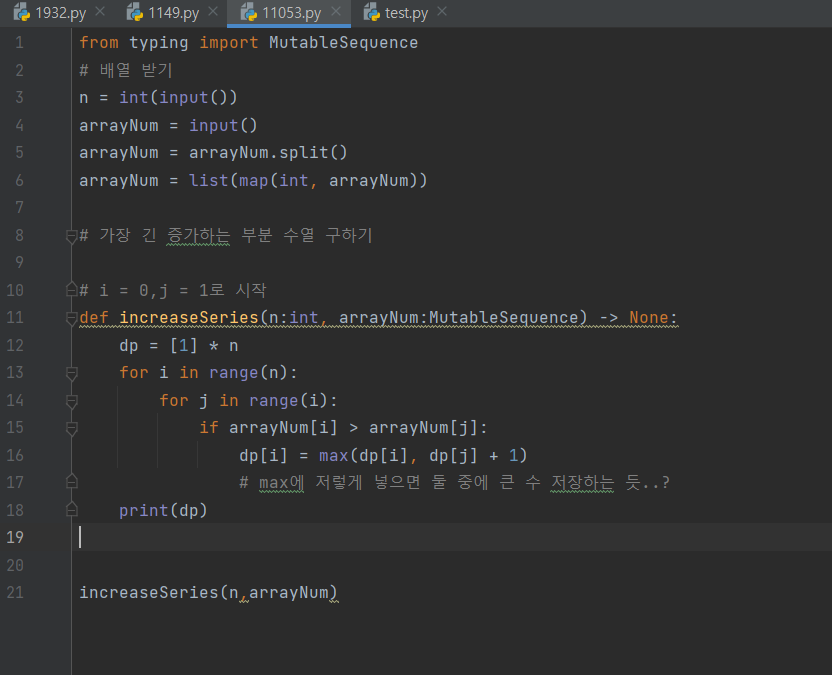The width and height of the screenshot is (832, 675).
Task: Click the fold end marker at line 18
Action: coord(72,509)
